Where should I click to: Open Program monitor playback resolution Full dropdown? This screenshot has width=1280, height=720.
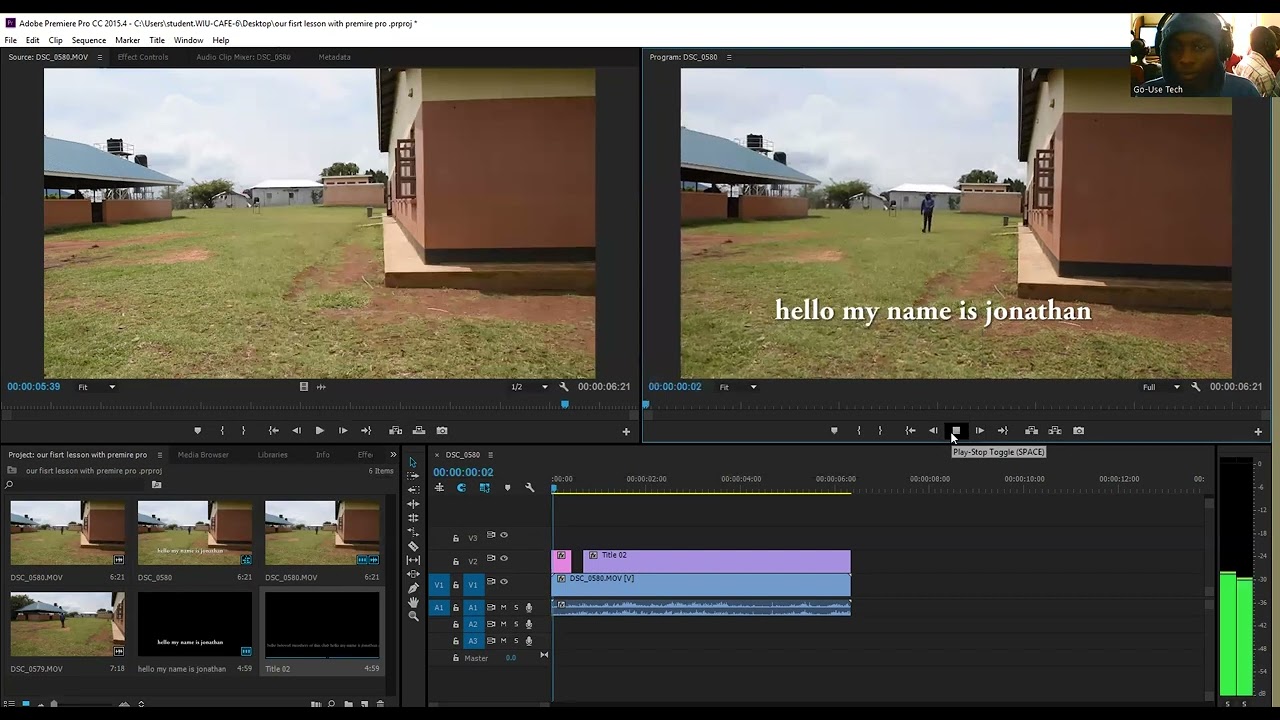1161,387
